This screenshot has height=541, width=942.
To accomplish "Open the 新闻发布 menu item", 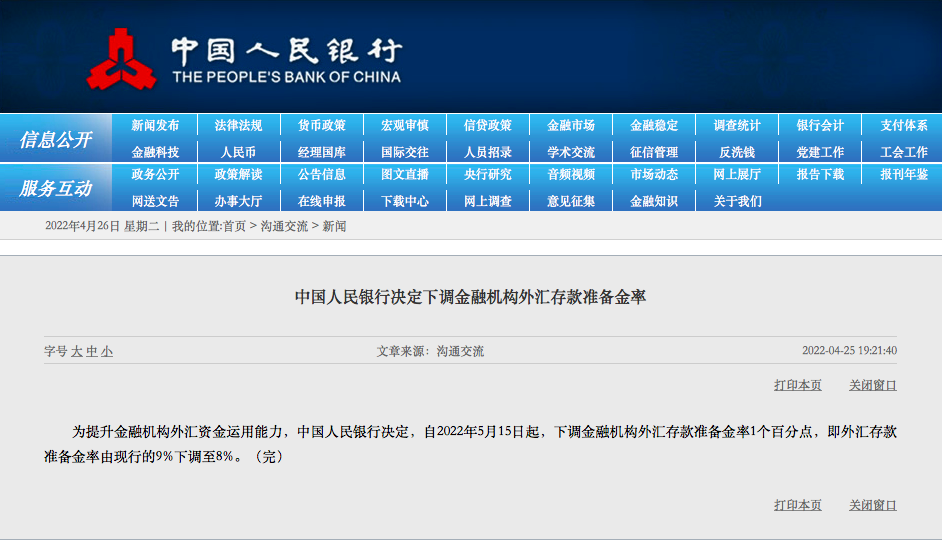I will (x=155, y=125).
